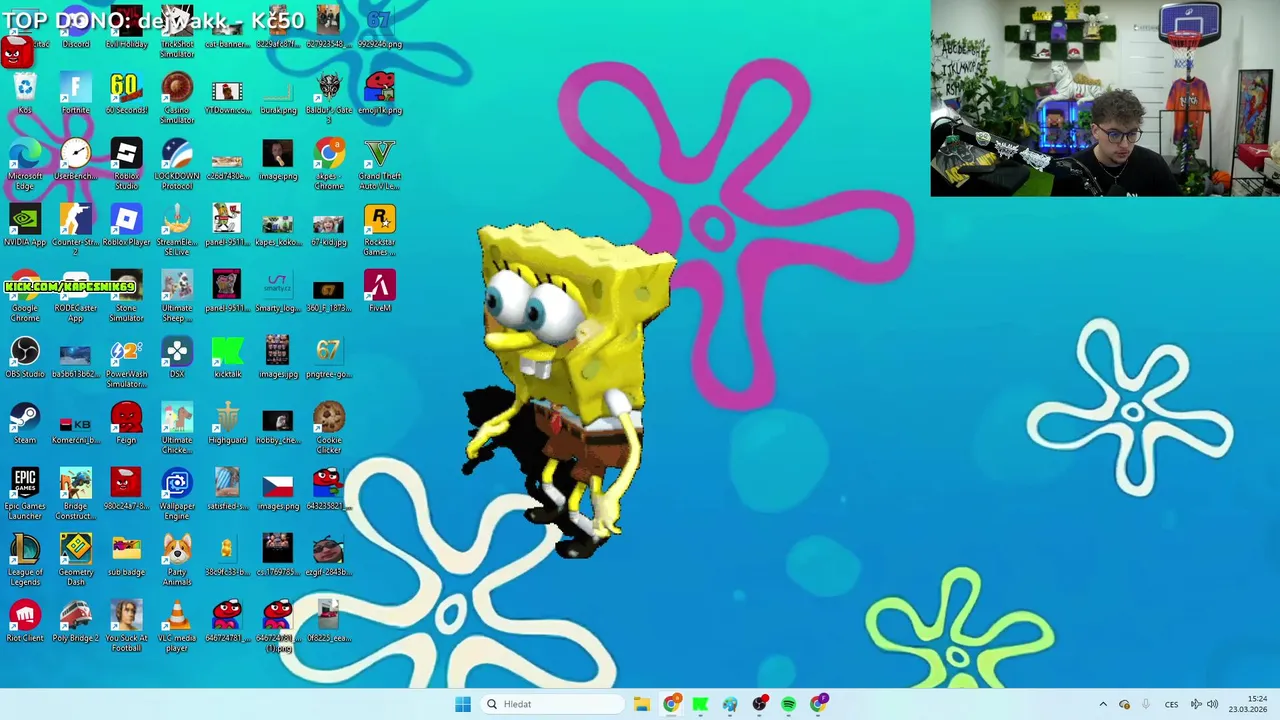
Task: Open You Suck At Football icon
Action: (126, 626)
